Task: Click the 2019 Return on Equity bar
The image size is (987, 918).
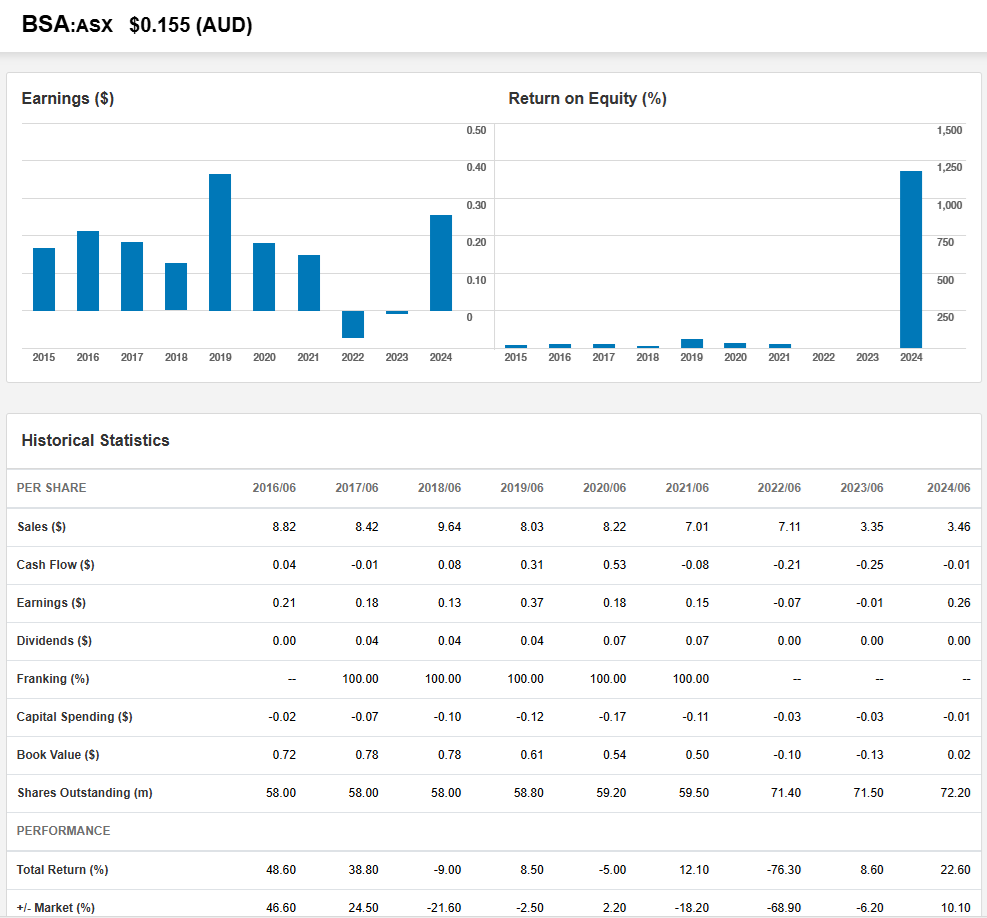Action: (692, 343)
